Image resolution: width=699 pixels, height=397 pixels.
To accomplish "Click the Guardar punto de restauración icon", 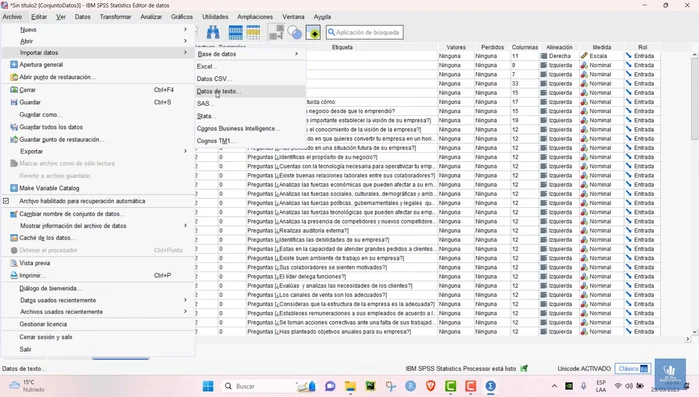I will (x=14, y=139).
